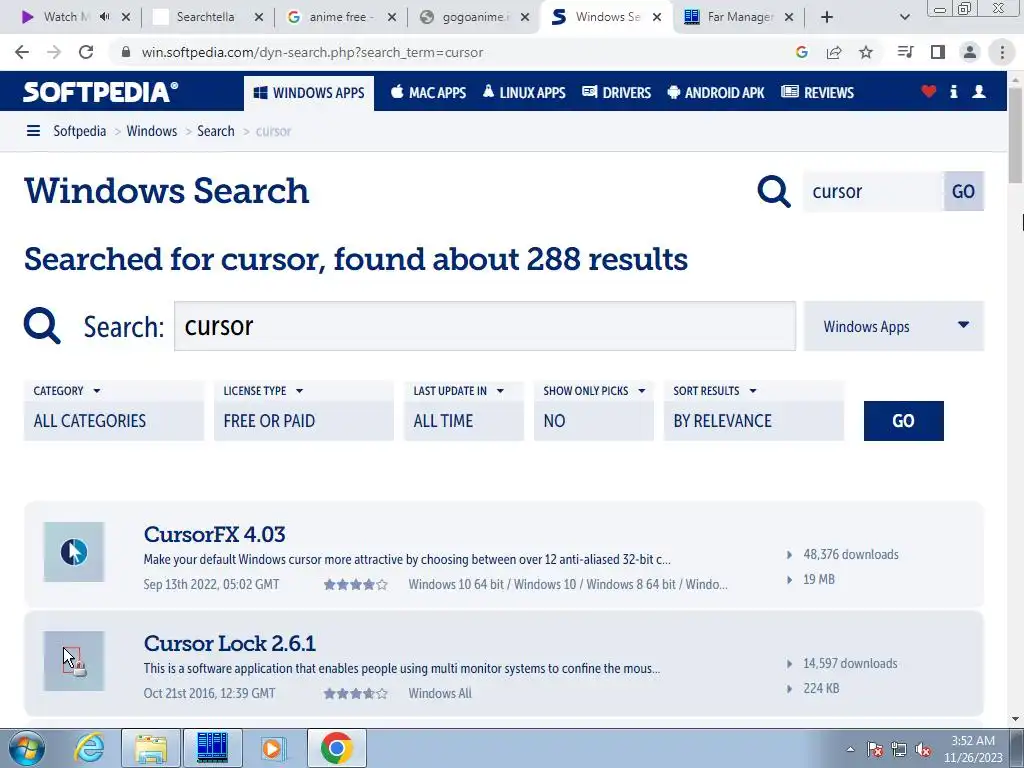Open a new tab with the plus button

click(827, 17)
